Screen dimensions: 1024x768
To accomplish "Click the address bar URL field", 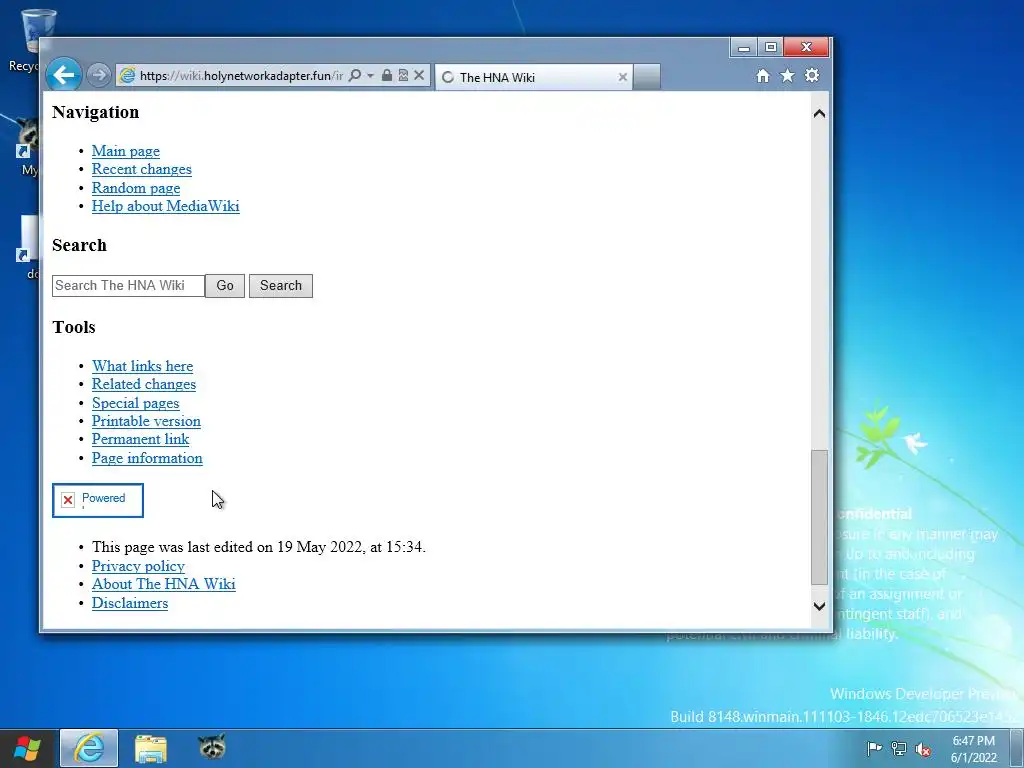I will (241, 75).
